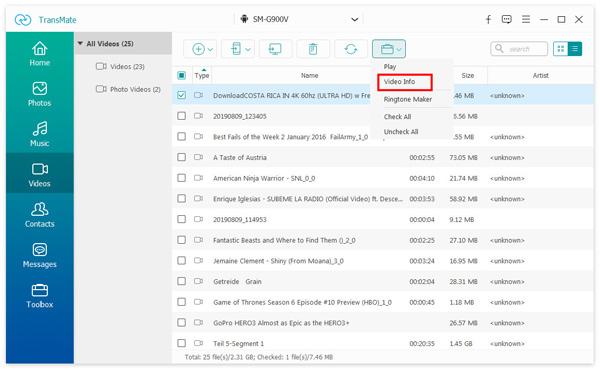
Task: Open the Toolbox section
Action: pos(39,296)
